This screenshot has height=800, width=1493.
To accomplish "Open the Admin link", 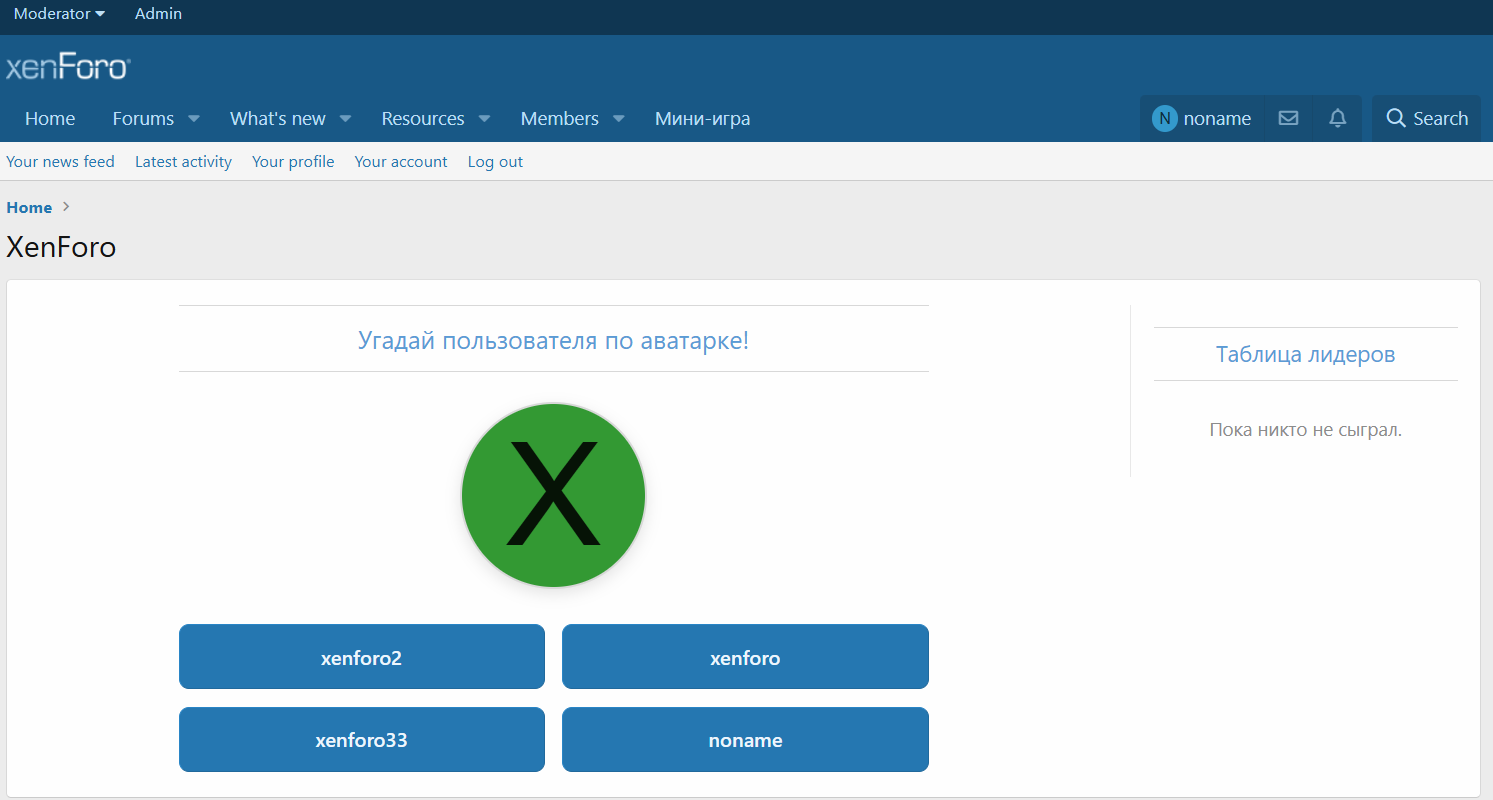I will pos(158,14).
